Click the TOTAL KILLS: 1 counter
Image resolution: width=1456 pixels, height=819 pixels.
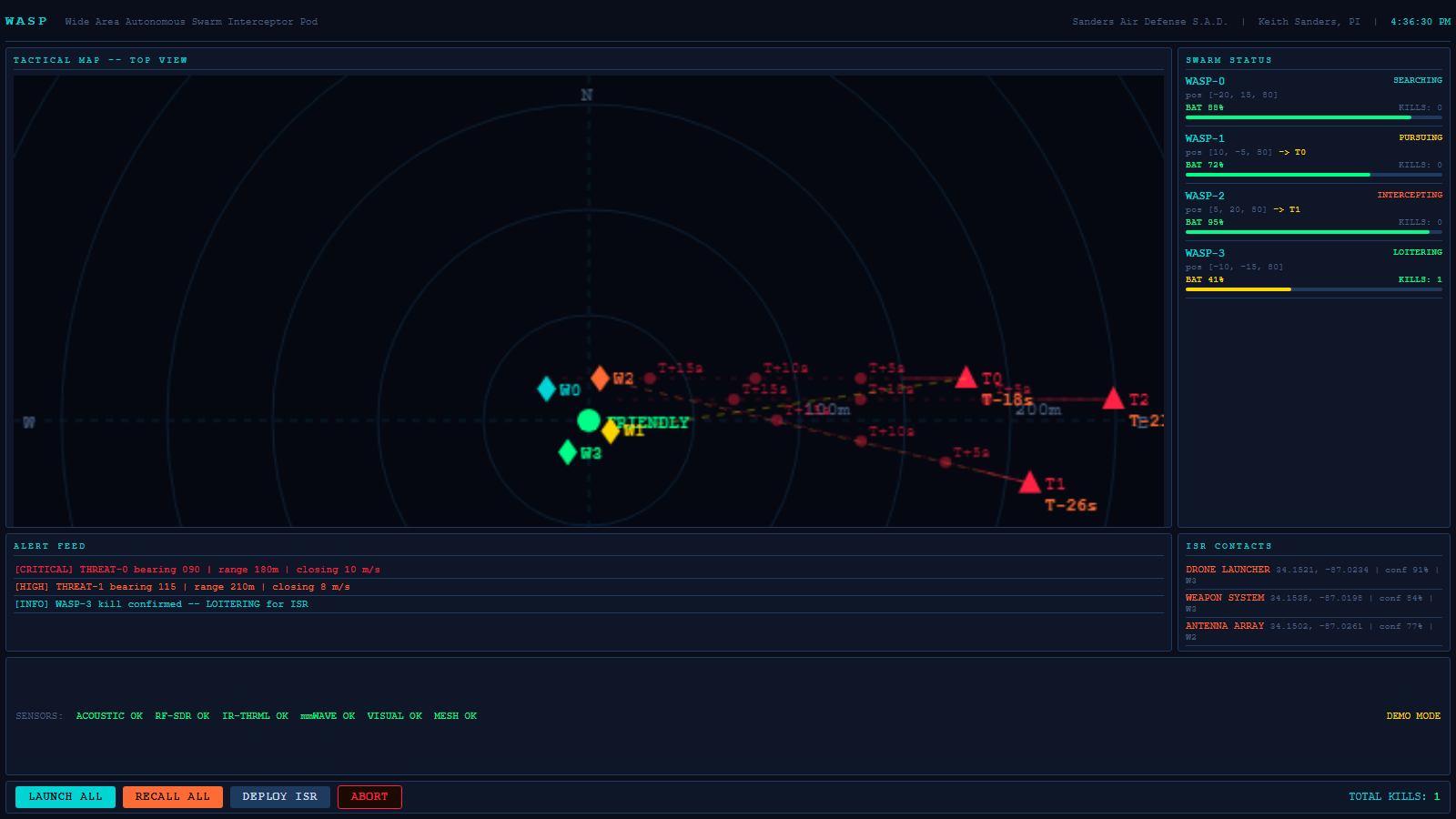[1394, 797]
